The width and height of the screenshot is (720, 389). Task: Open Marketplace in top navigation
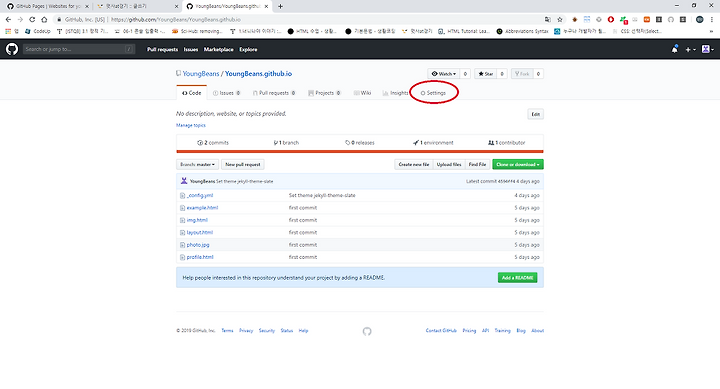point(219,50)
